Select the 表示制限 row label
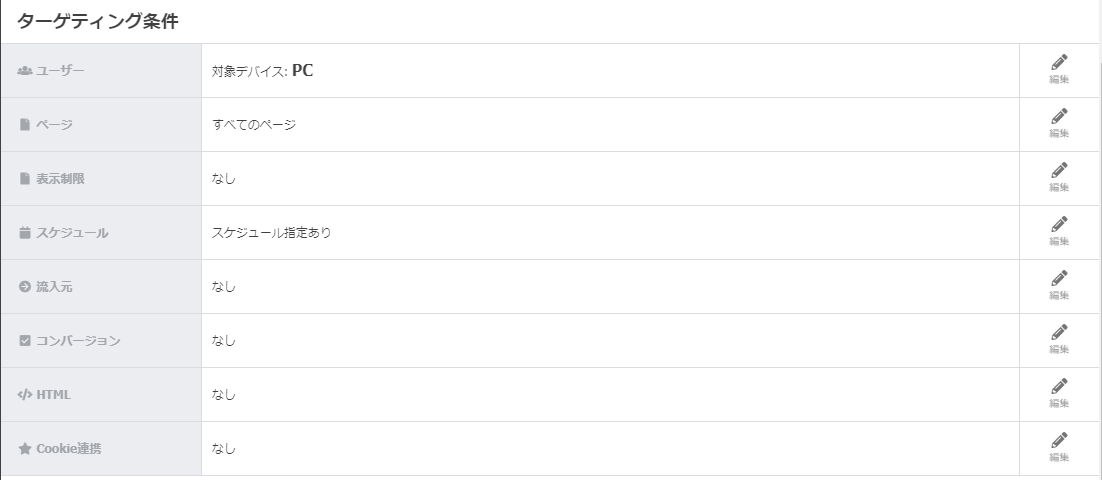The height and width of the screenshot is (480, 1102). click(60, 179)
